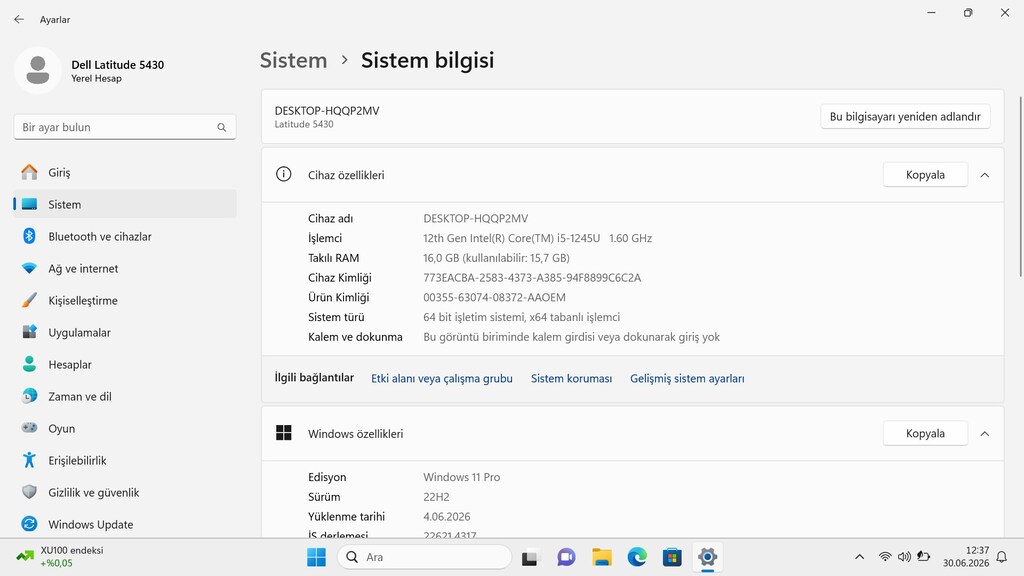The height and width of the screenshot is (576, 1024).
Task: Show hidden tray icons chevron
Action: point(859,557)
